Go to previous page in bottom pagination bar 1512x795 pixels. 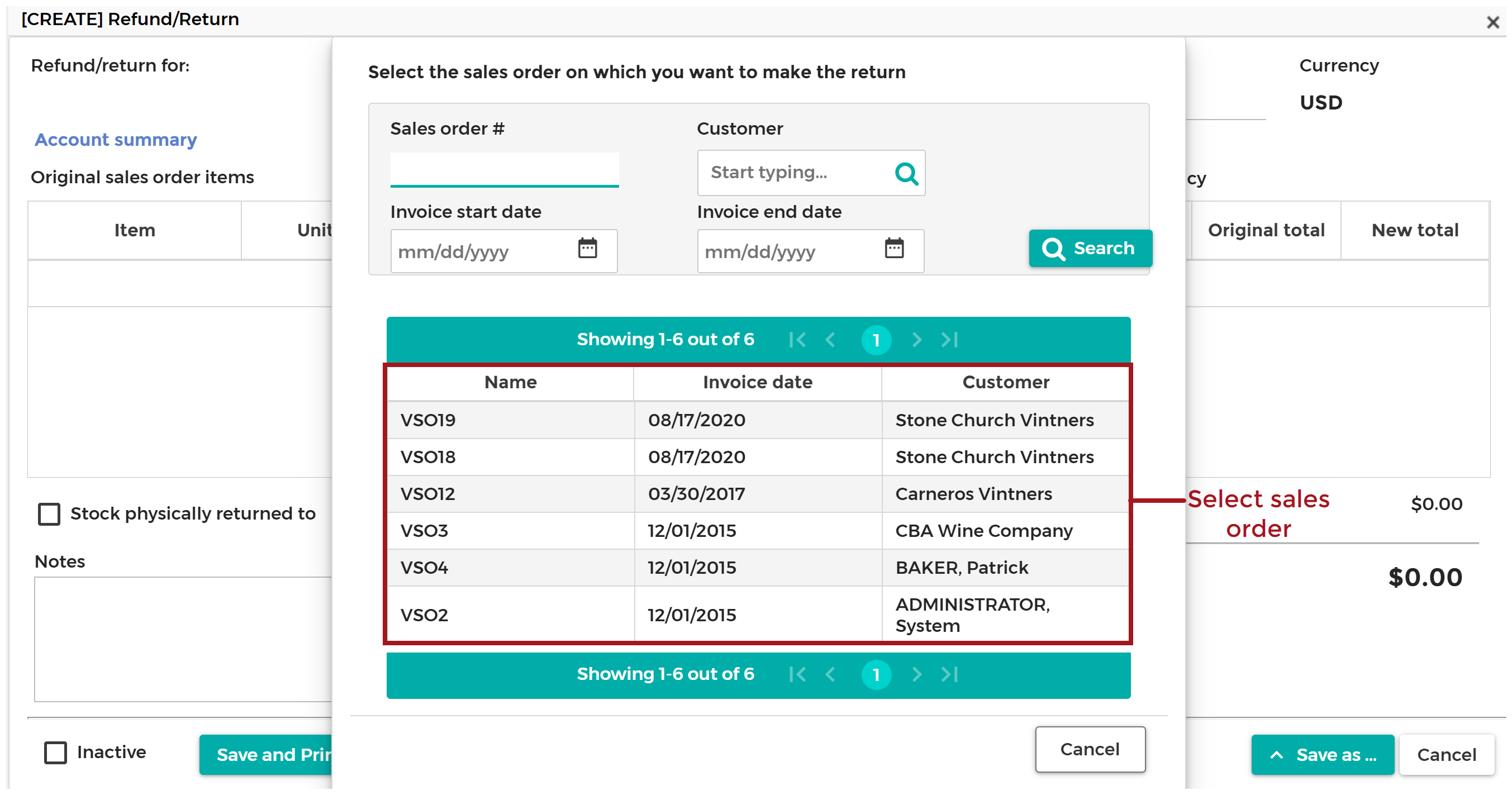point(830,675)
